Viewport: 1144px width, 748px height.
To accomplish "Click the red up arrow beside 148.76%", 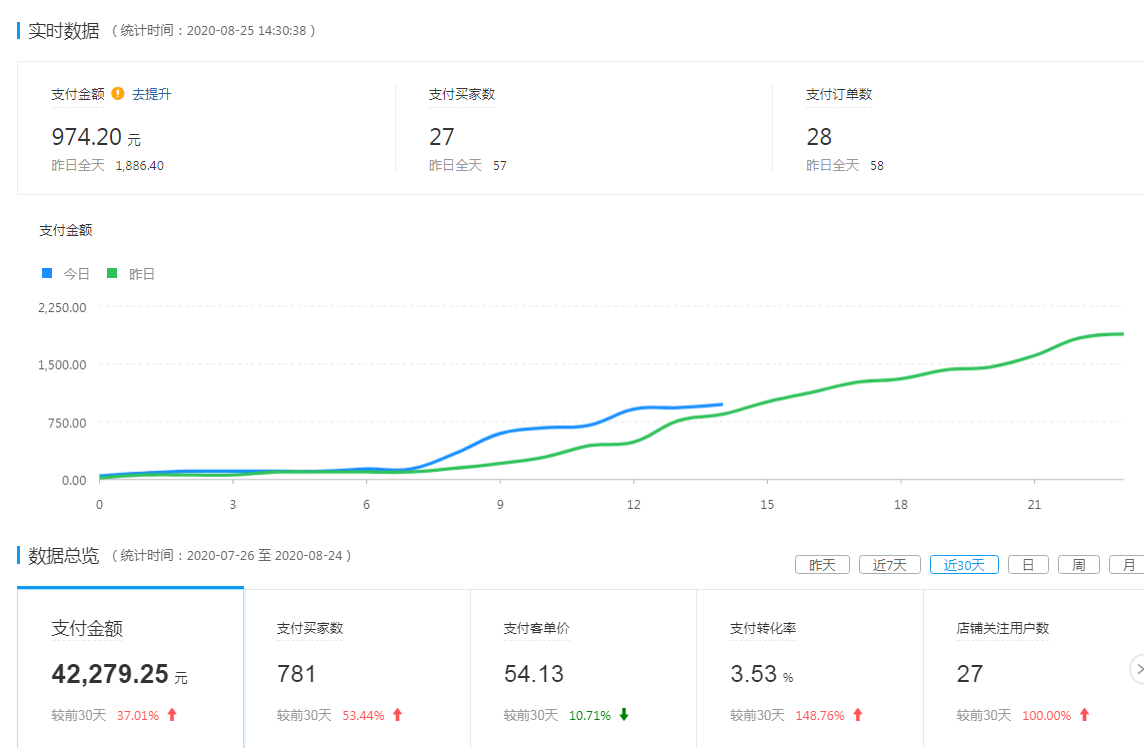I will [858, 714].
